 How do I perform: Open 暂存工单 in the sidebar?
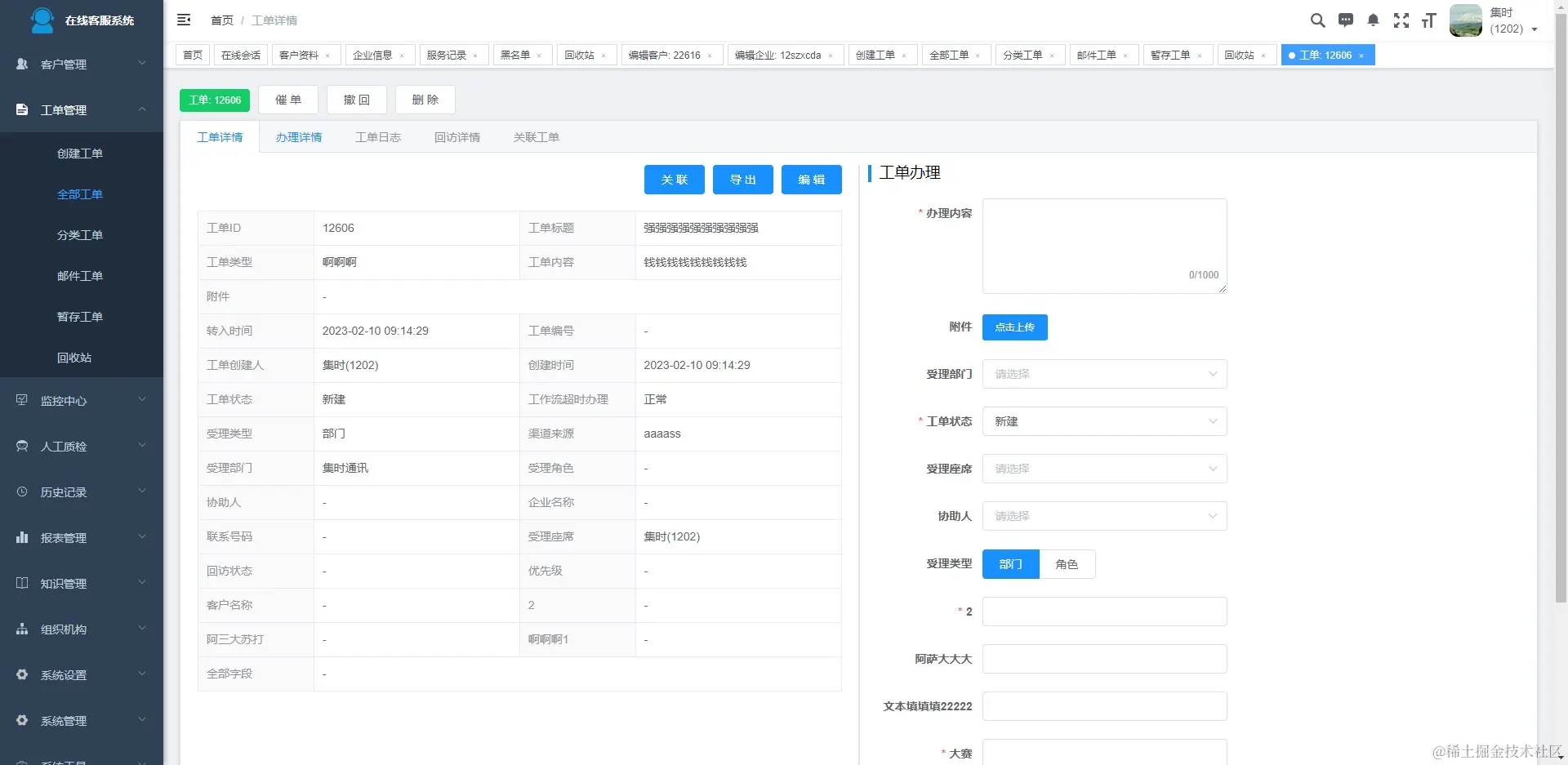(80, 317)
